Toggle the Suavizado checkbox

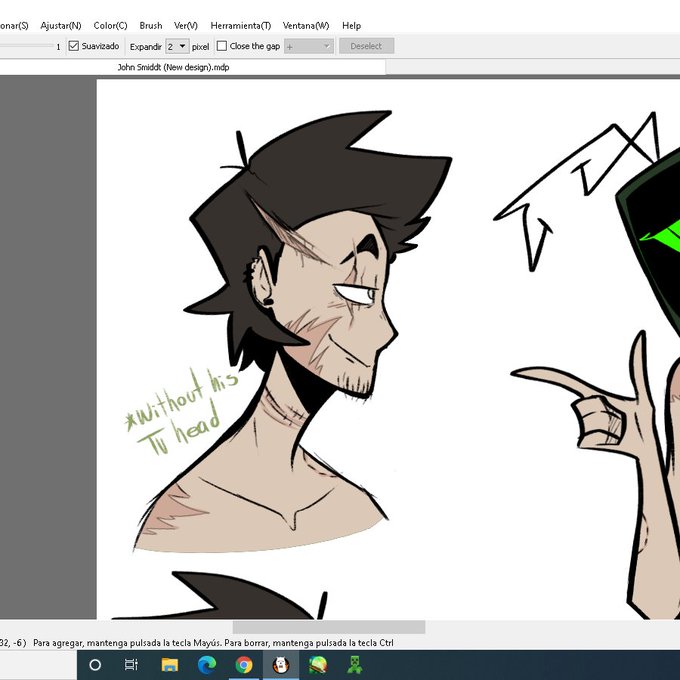(74, 46)
